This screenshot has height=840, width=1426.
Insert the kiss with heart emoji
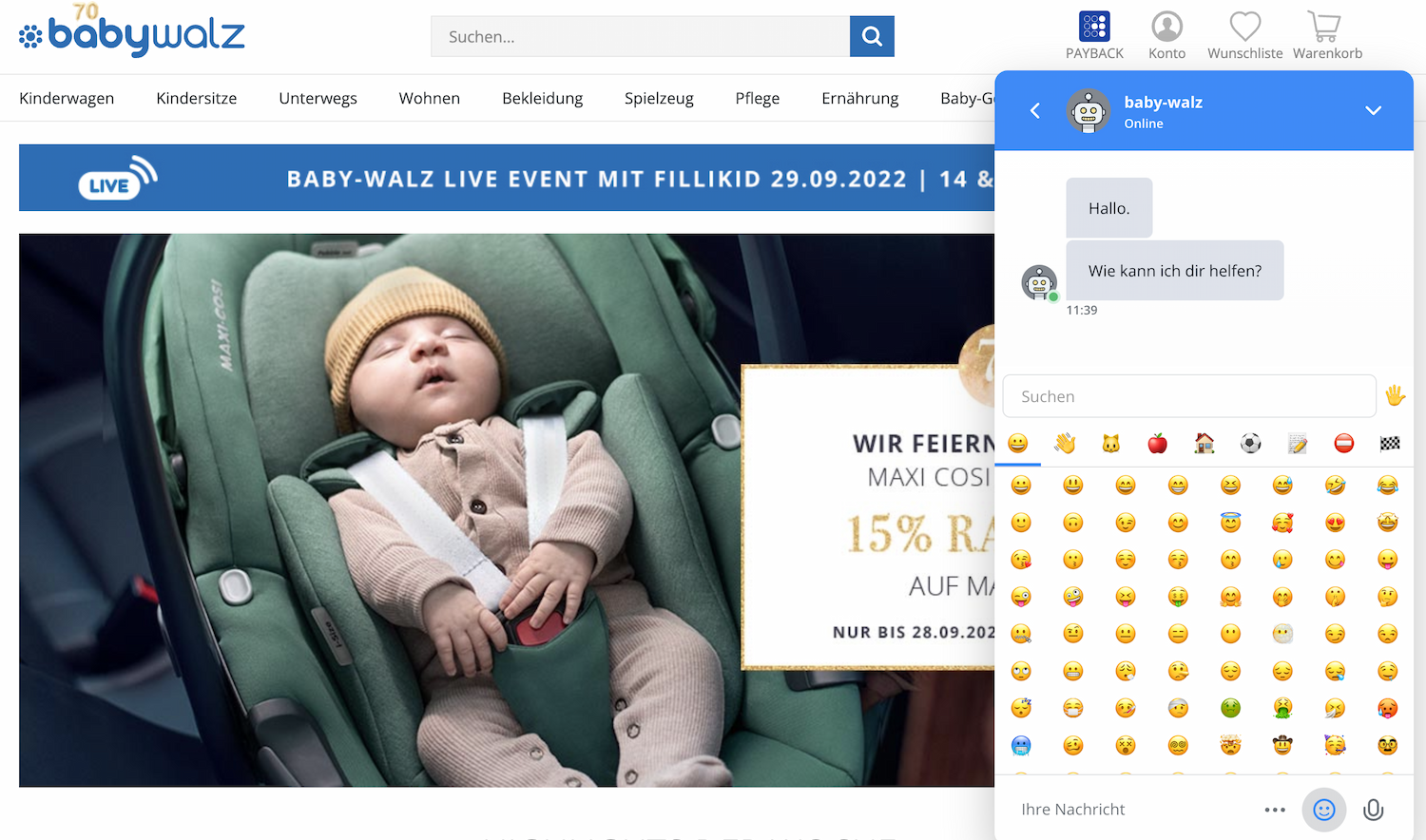pyautogui.click(x=1021, y=560)
